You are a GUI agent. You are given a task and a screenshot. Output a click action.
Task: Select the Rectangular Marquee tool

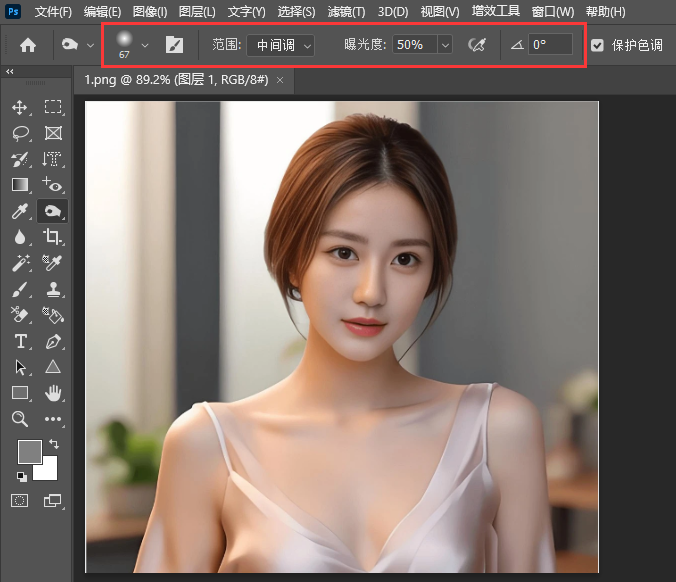pos(53,107)
